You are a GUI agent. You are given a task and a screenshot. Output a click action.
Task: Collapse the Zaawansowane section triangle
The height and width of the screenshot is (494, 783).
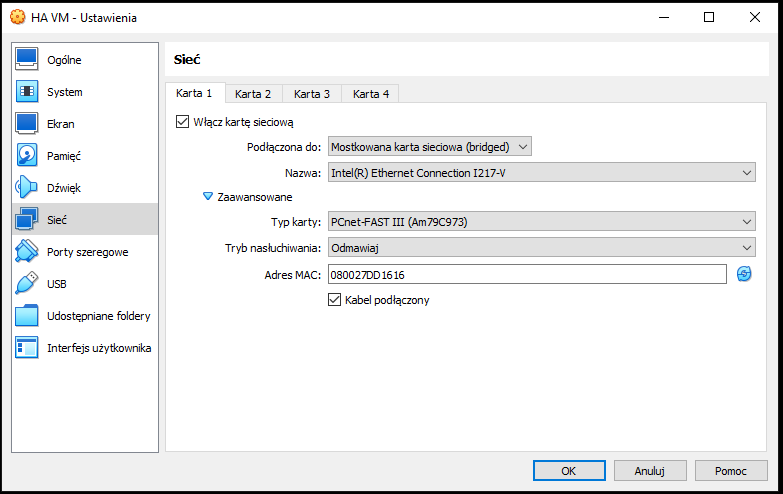pos(208,197)
